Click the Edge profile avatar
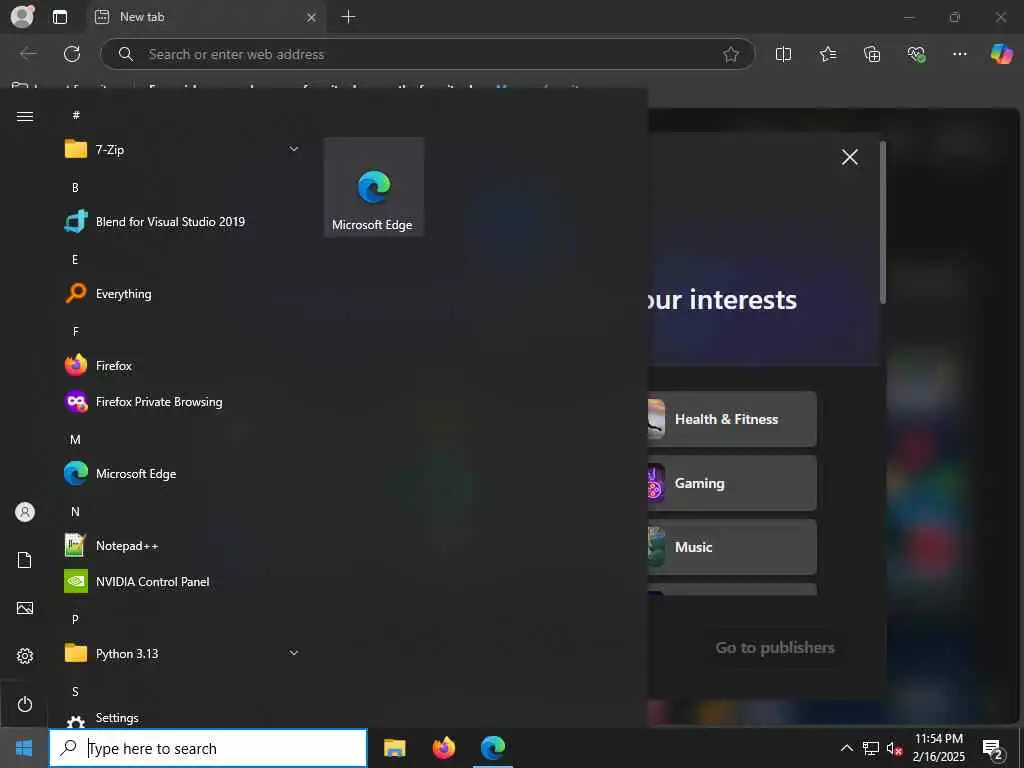The width and height of the screenshot is (1024, 768). (x=22, y=16)
